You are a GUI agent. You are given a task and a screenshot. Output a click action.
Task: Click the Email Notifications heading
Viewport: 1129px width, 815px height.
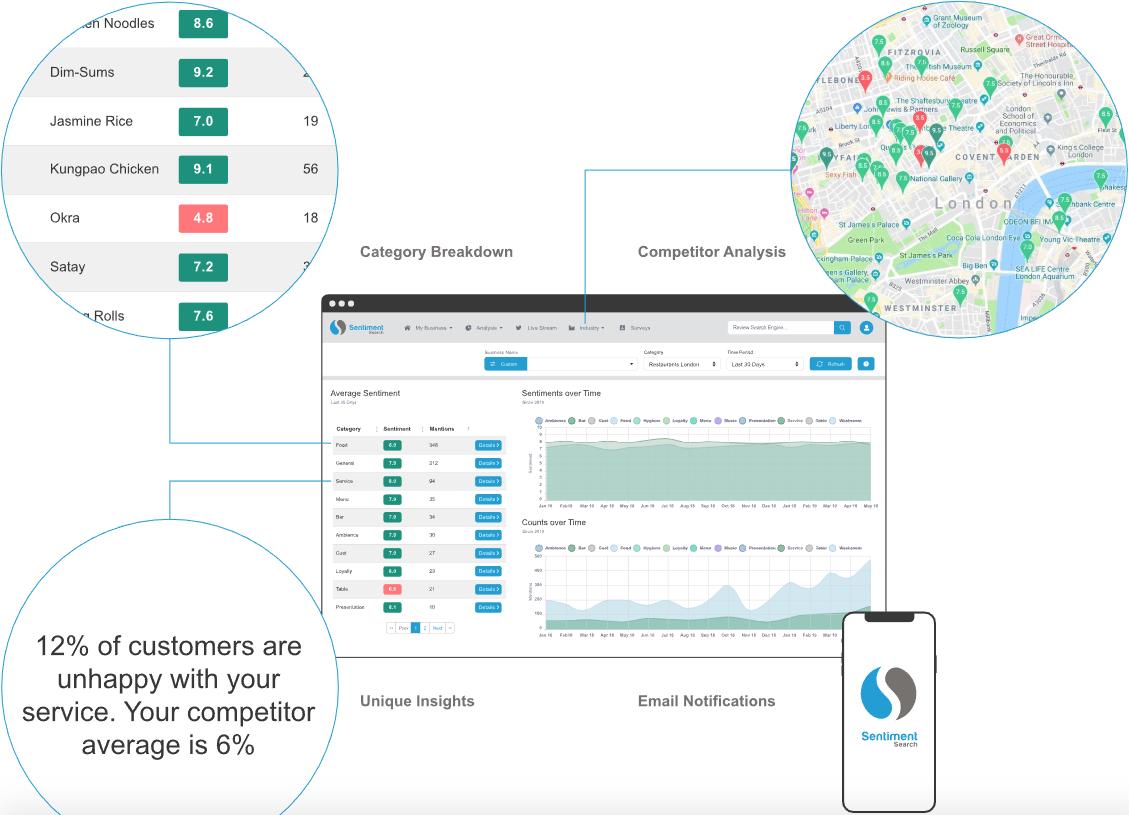coord(706,701)
